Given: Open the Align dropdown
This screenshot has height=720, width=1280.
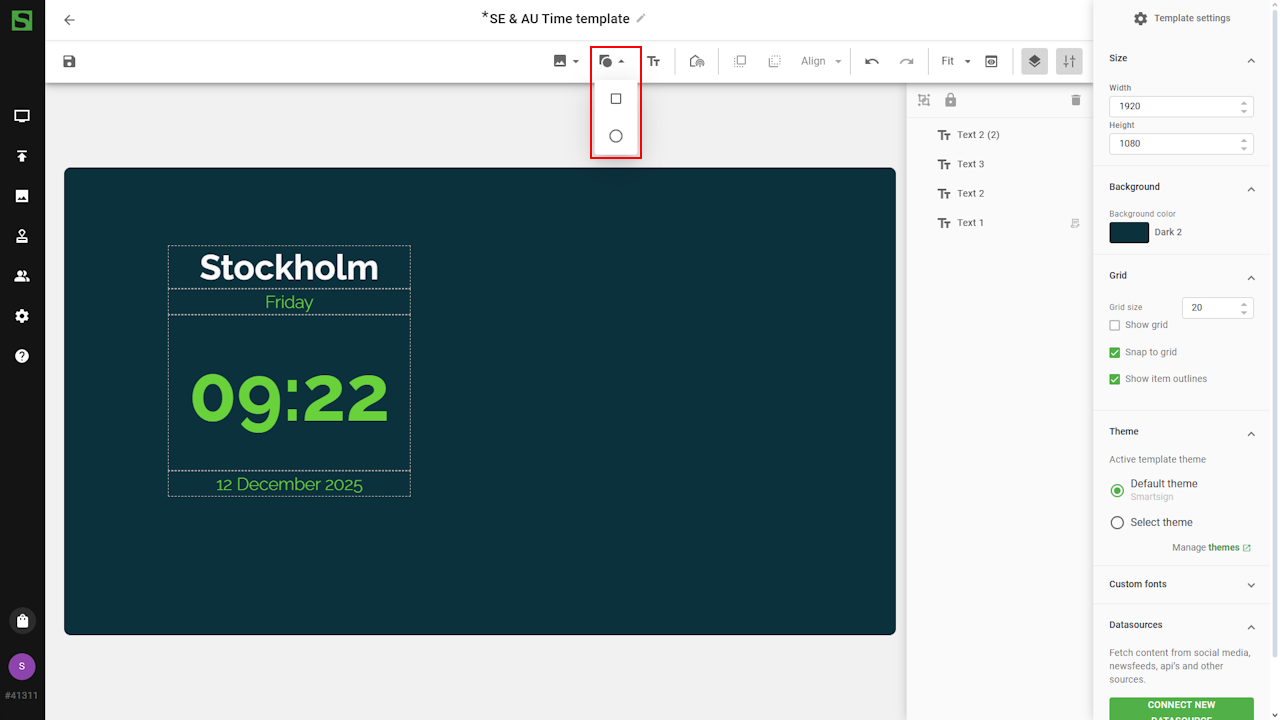Looking at the screenshot, I should [x=821, y=62].
